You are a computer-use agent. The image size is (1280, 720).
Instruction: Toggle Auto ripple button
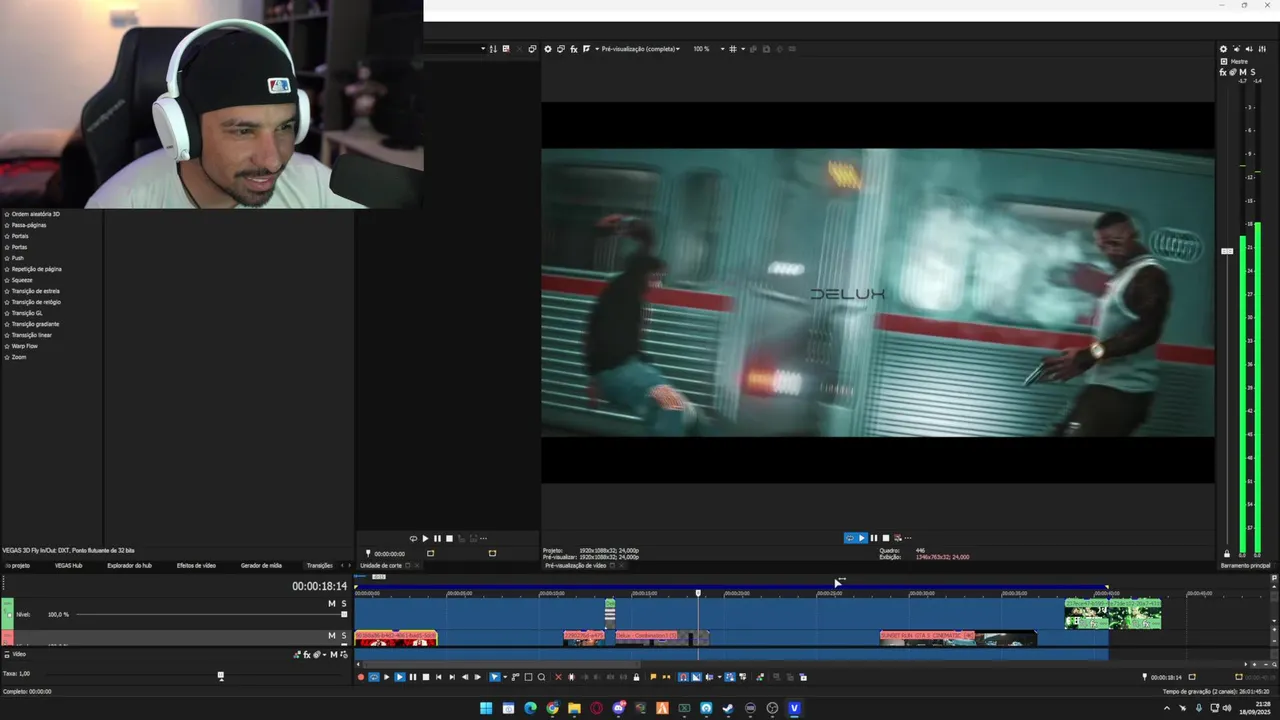[x=709, y=677]
